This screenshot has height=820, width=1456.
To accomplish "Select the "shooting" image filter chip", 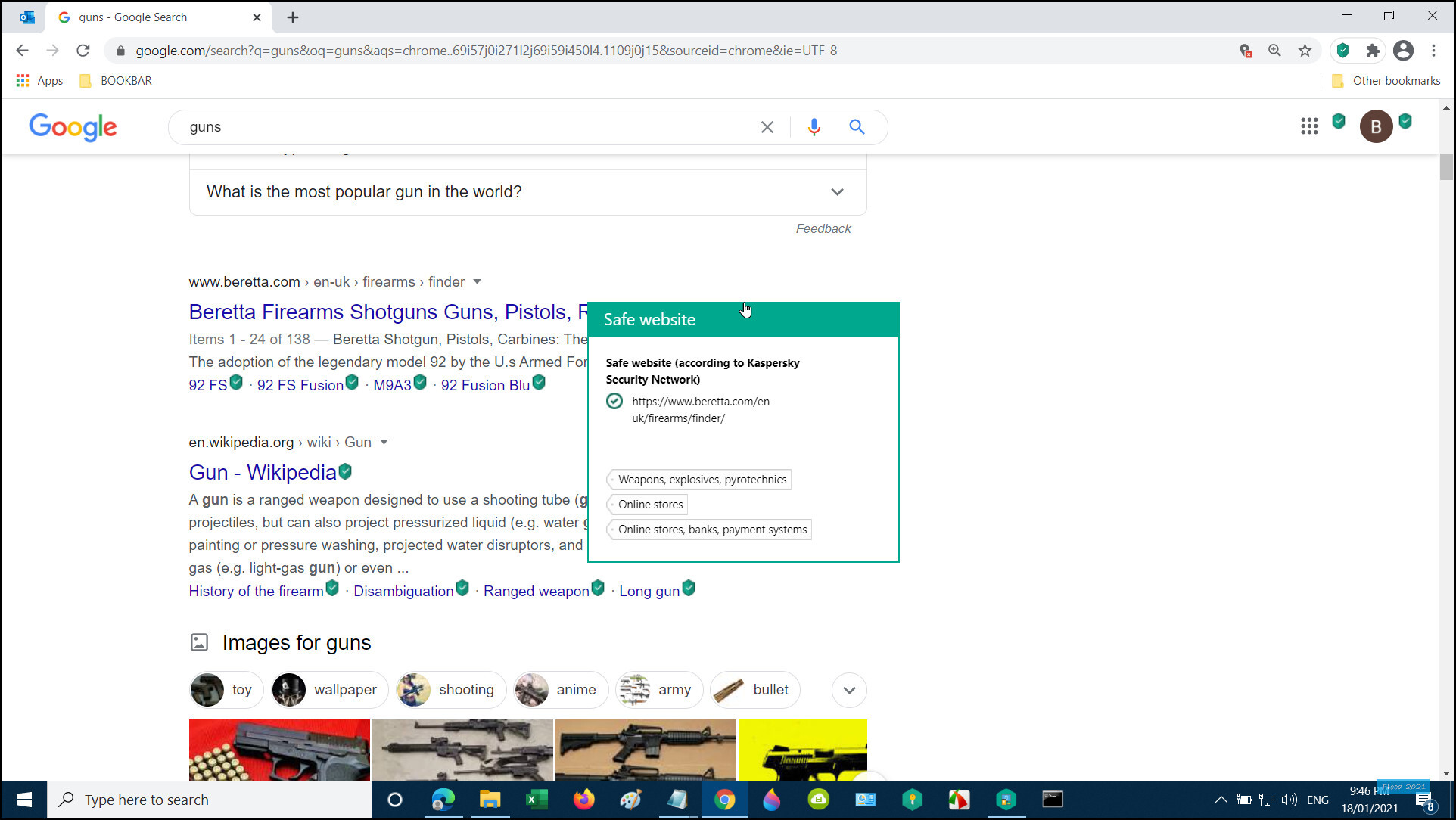I will point(450,690).
